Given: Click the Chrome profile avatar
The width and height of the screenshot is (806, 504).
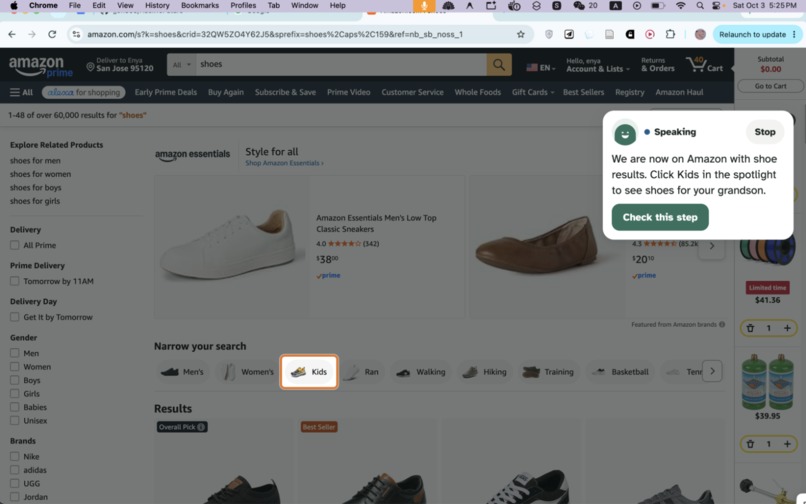Looking at the screenshot, I should 700,34.
